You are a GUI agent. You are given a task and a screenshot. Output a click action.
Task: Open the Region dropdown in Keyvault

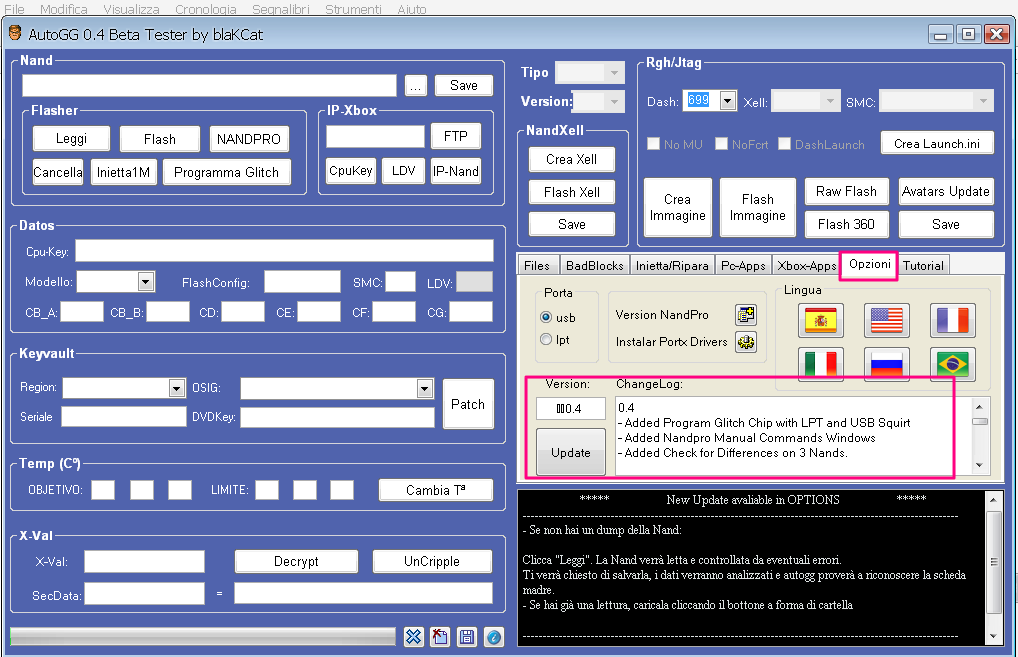[x=177, y=388]
